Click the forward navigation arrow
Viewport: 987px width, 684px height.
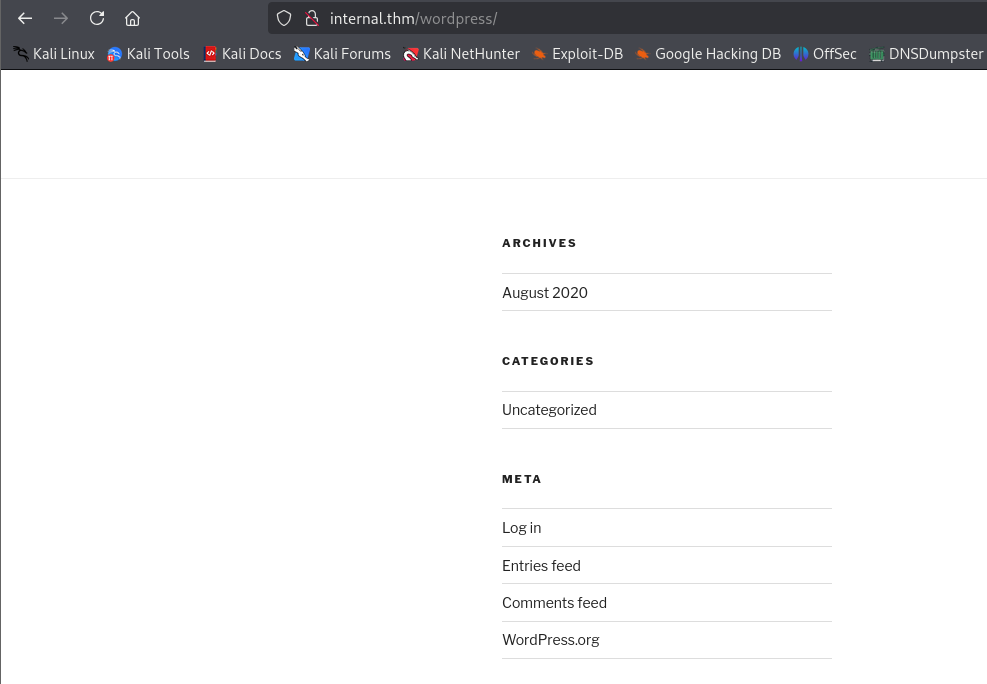click(61, 18)
